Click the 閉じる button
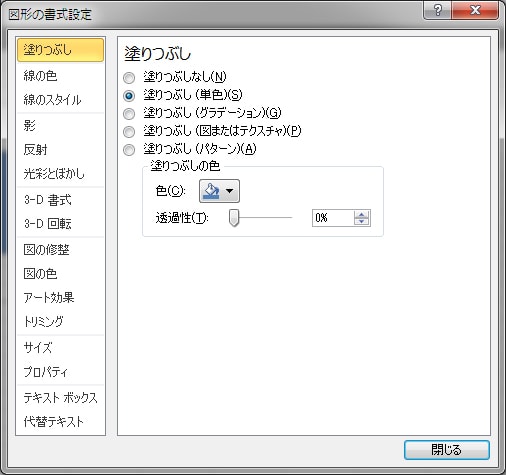The width and height of the screenshot is (506, 475). coord(447,450)
